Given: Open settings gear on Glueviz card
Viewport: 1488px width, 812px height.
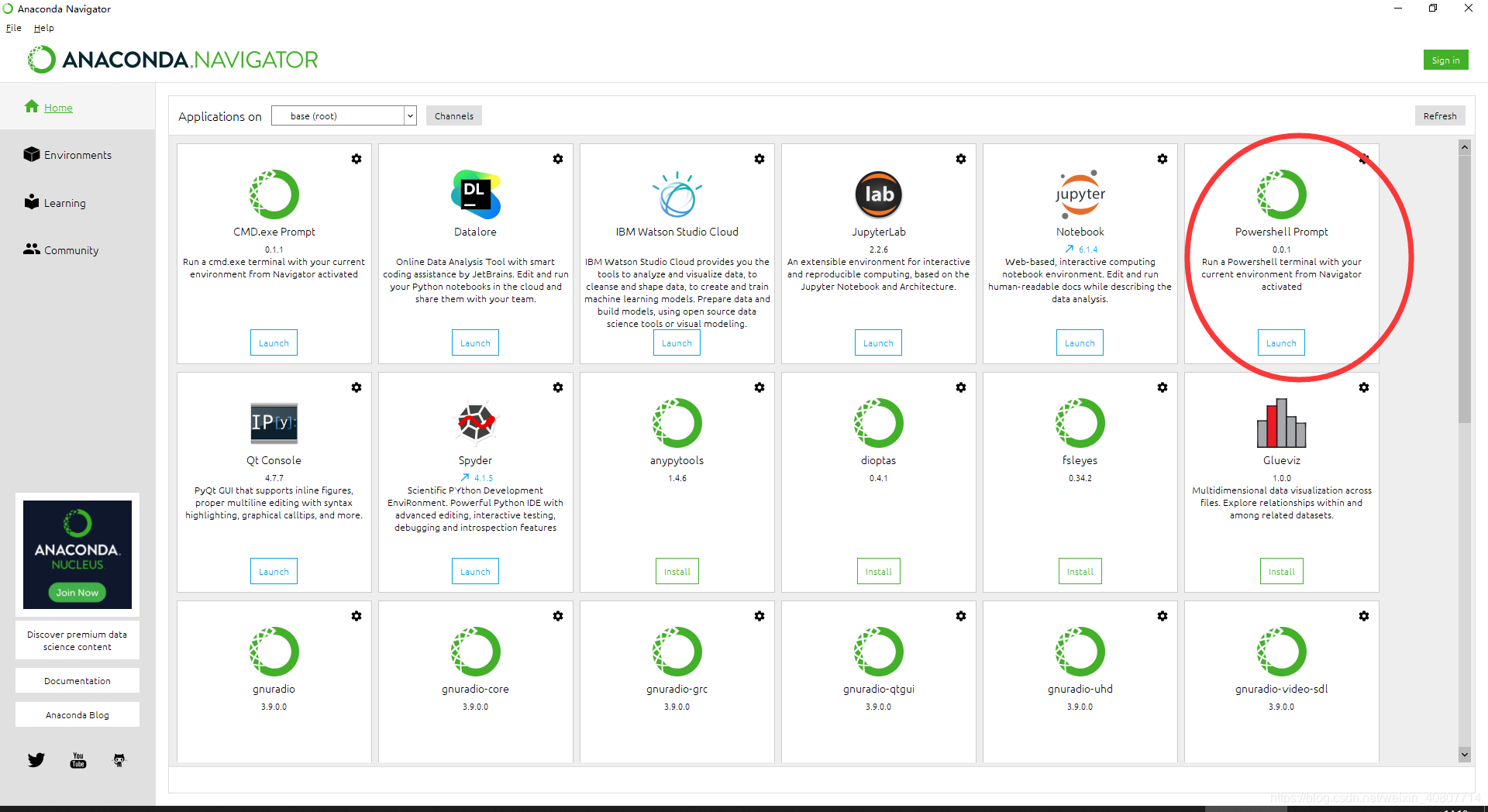Looking at the screenshot, I should 1364,387.
